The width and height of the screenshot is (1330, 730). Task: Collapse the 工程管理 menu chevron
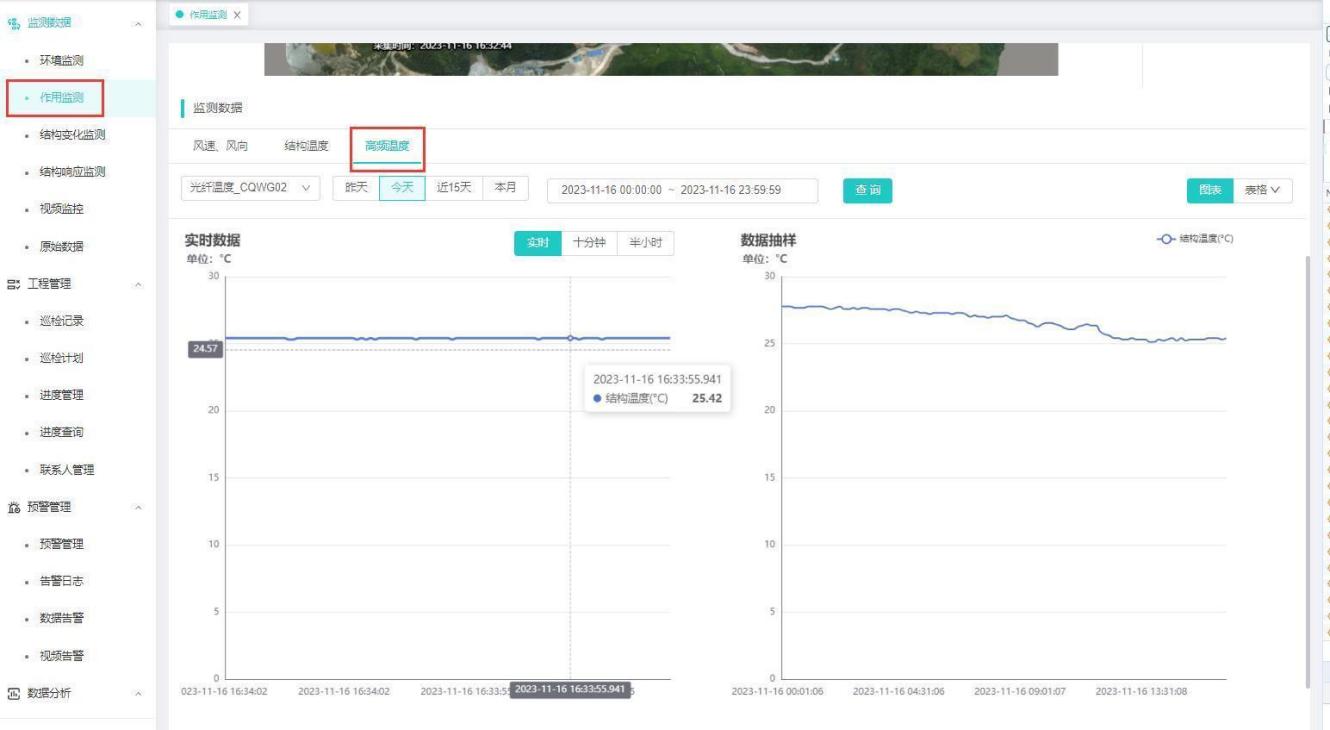click(x=138, y=285)
